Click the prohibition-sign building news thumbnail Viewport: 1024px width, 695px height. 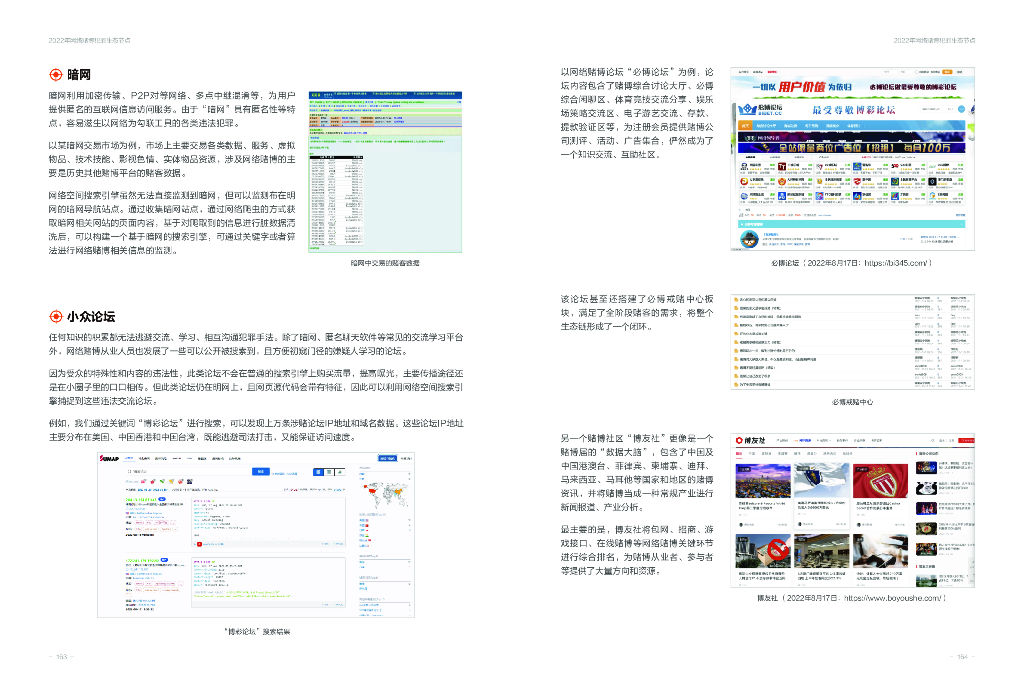click(x=763, y=552)
